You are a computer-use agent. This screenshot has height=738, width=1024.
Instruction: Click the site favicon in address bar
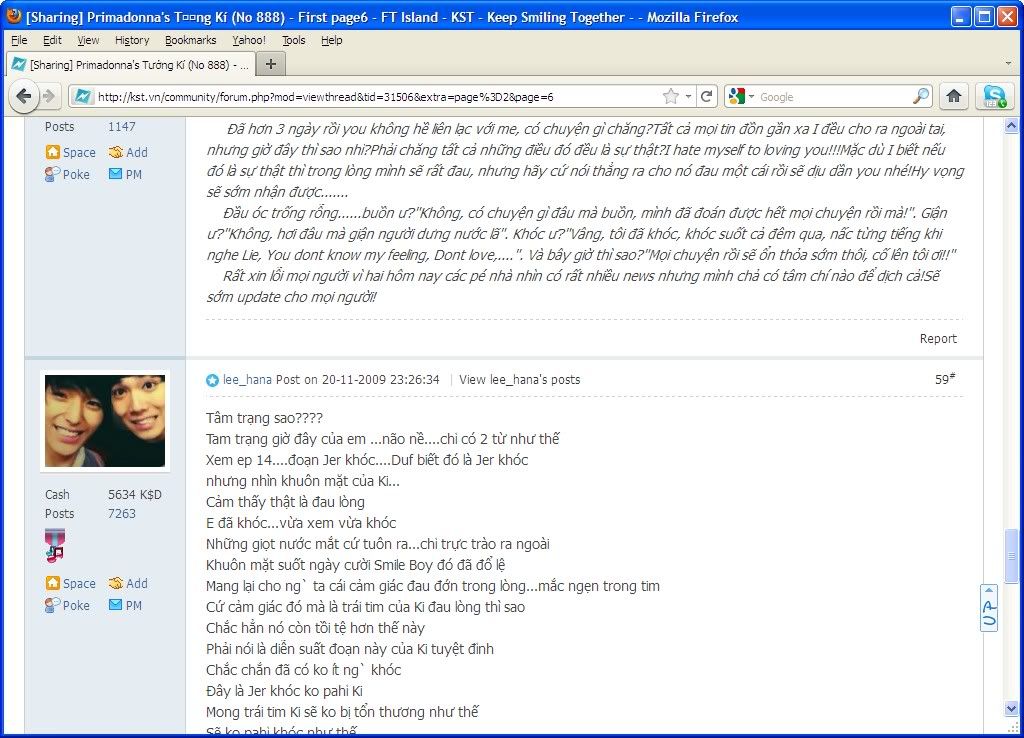click(83, 97)
